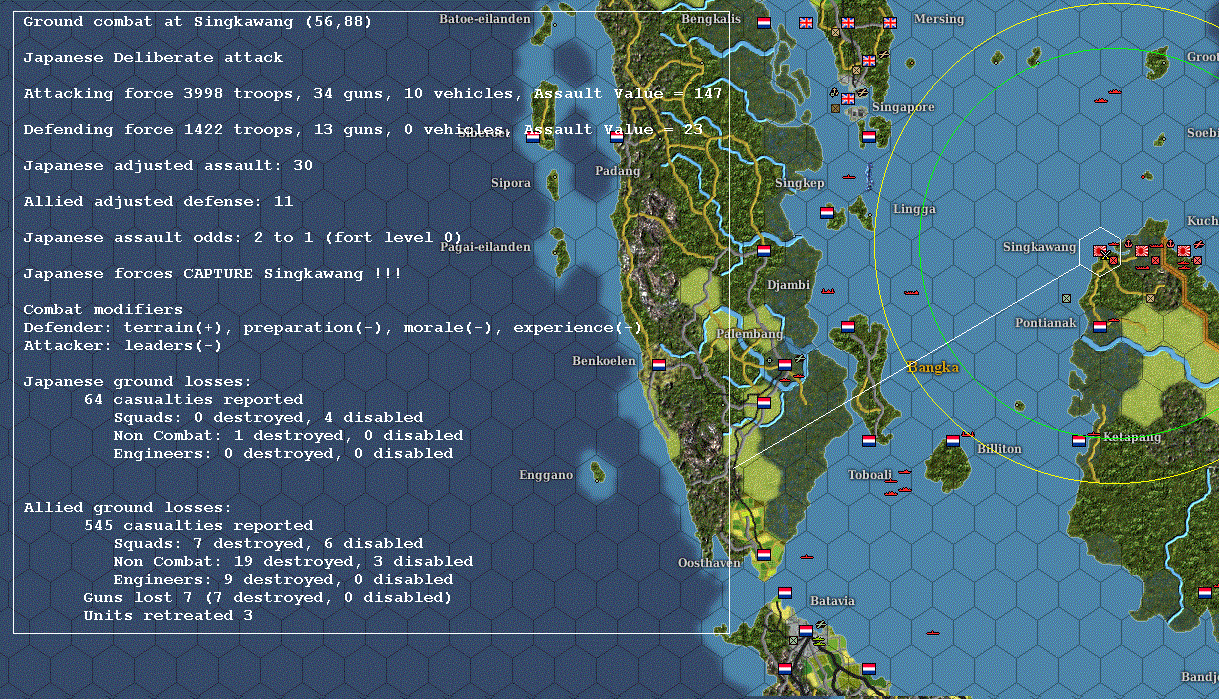Select the 'Billiton' map label
The image size is (1219, 699).
coord(999,449)
